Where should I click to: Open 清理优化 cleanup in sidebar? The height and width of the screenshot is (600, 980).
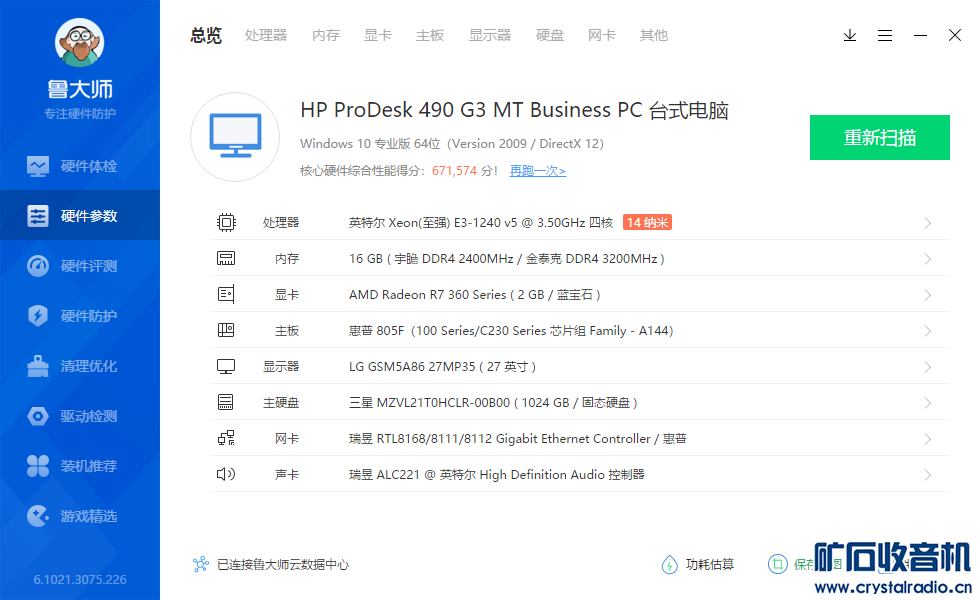click(x=80, y=366)
